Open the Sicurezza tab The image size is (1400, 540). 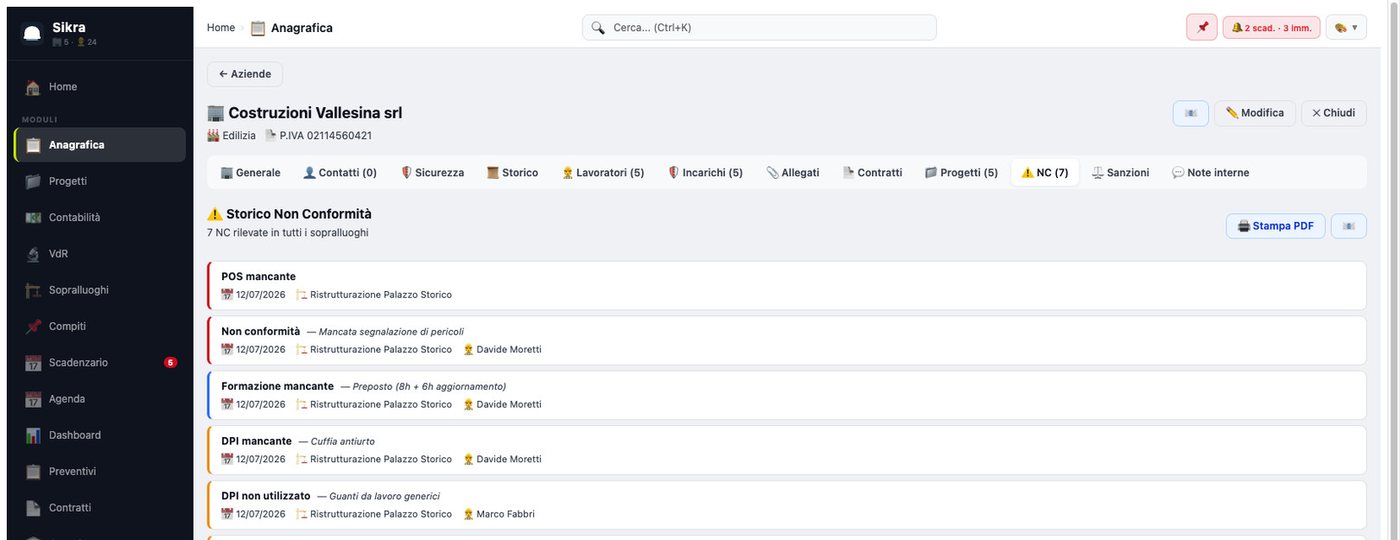point(432,173)
